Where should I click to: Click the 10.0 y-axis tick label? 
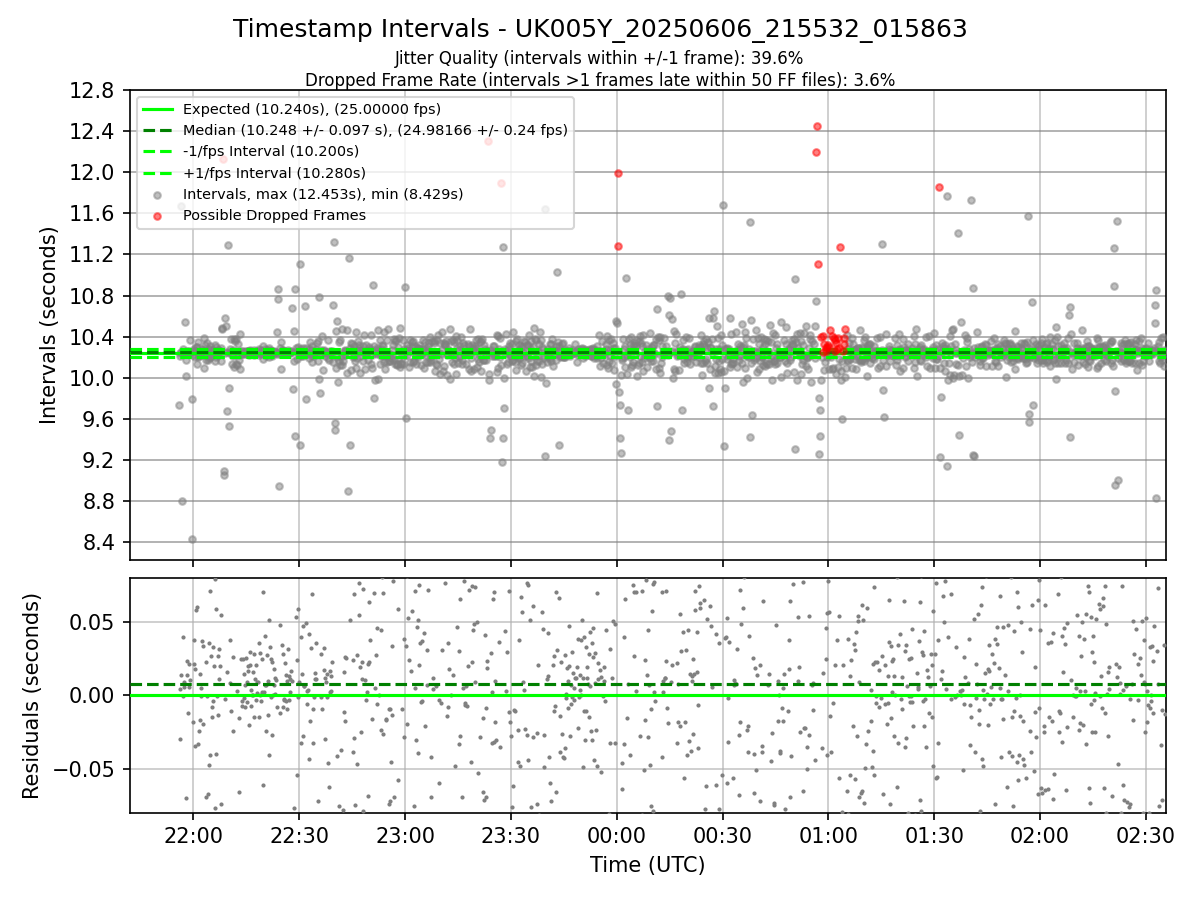pos(92,378)
